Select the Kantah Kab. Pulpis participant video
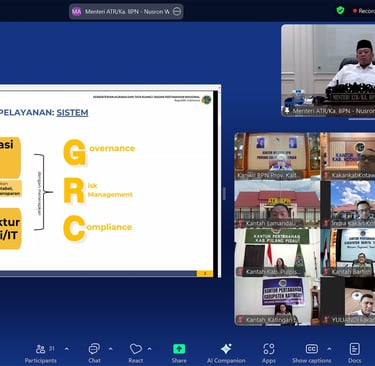Screen dimensions: 375x366 pyautogui.click(x=277, y=252)
